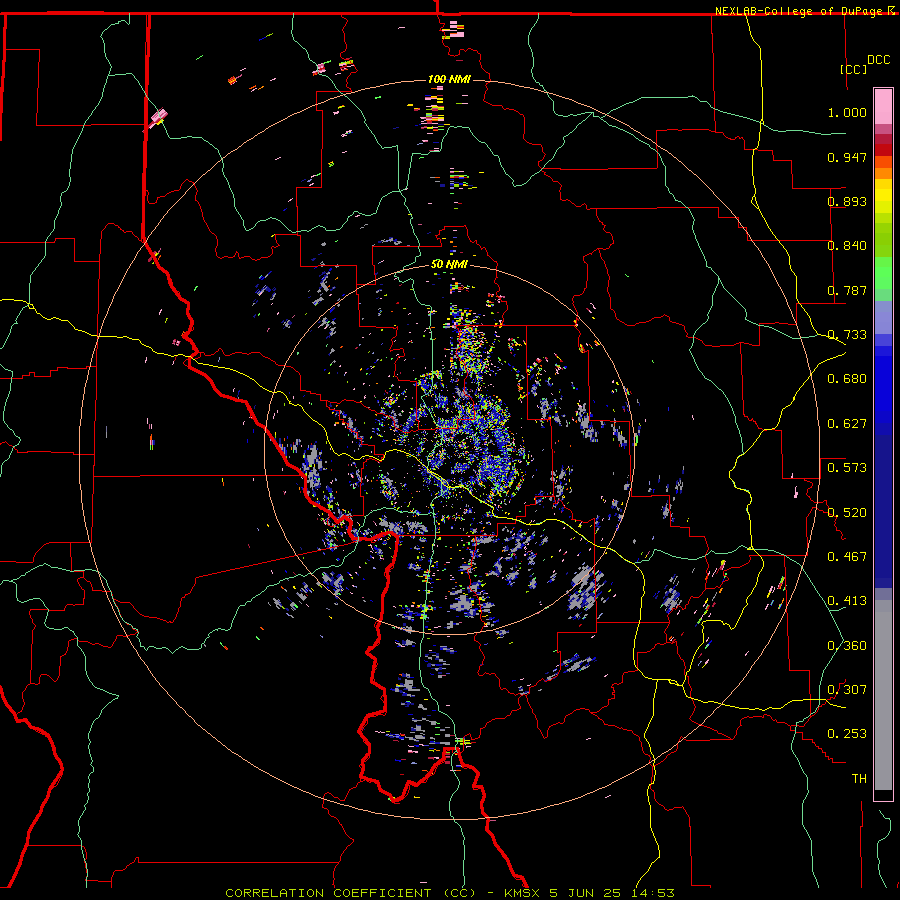Screen dimensions: 900x900
Task: Click the "[CC]" units label
Action: pyautogui.click(x=854, y=69)
